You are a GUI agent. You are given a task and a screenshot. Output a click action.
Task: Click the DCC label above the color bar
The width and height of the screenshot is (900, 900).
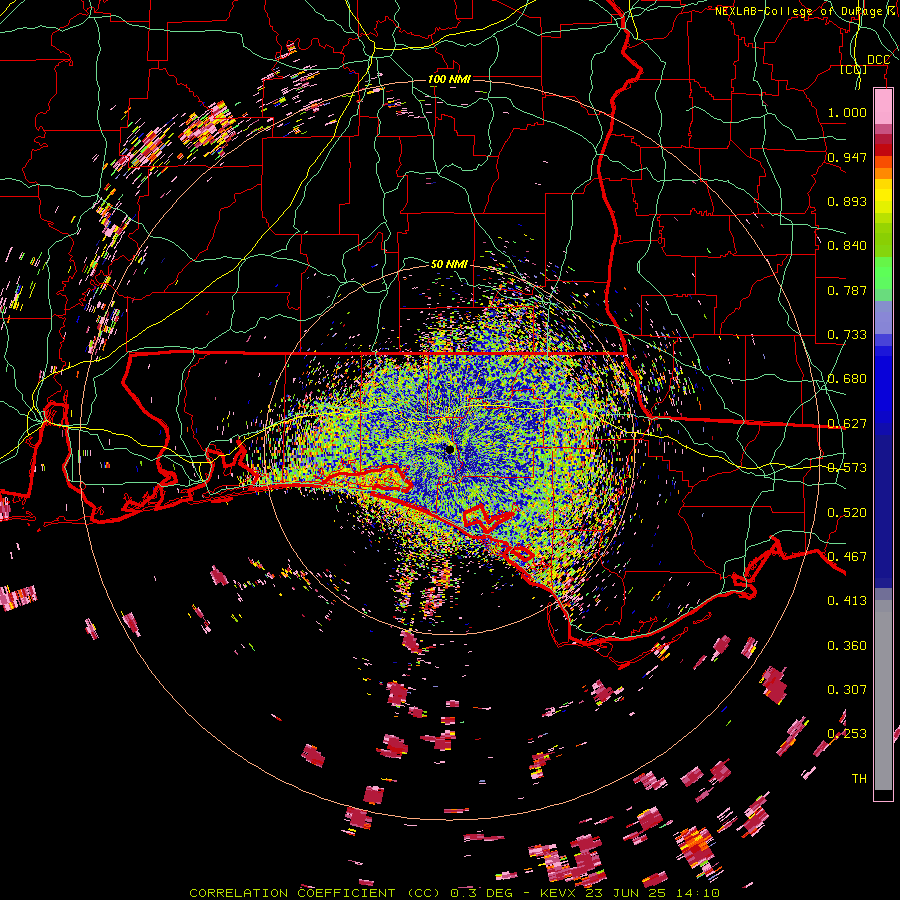coord(878,60)
